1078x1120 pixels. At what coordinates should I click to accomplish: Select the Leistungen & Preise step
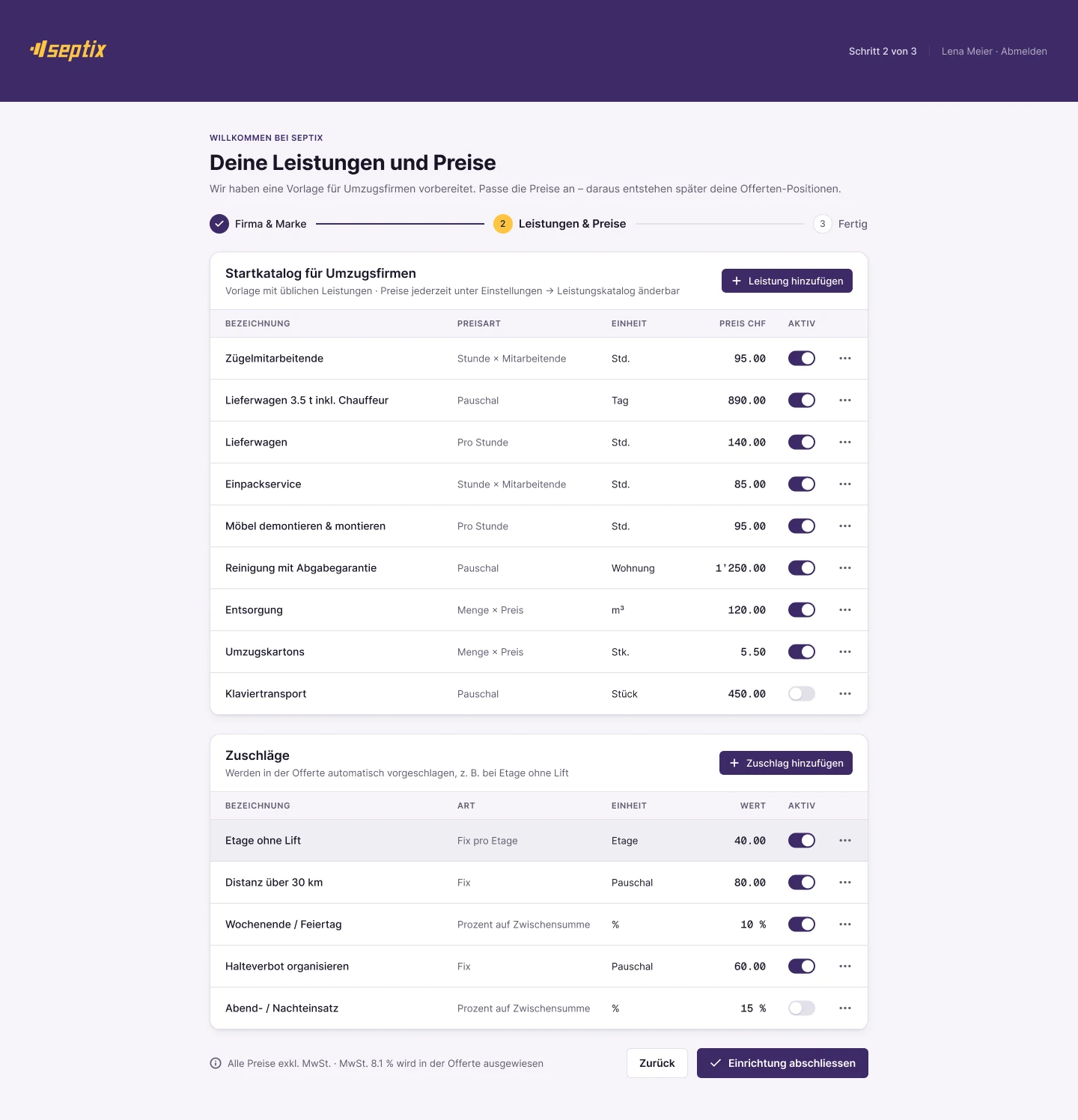click(x=560, y=224)
